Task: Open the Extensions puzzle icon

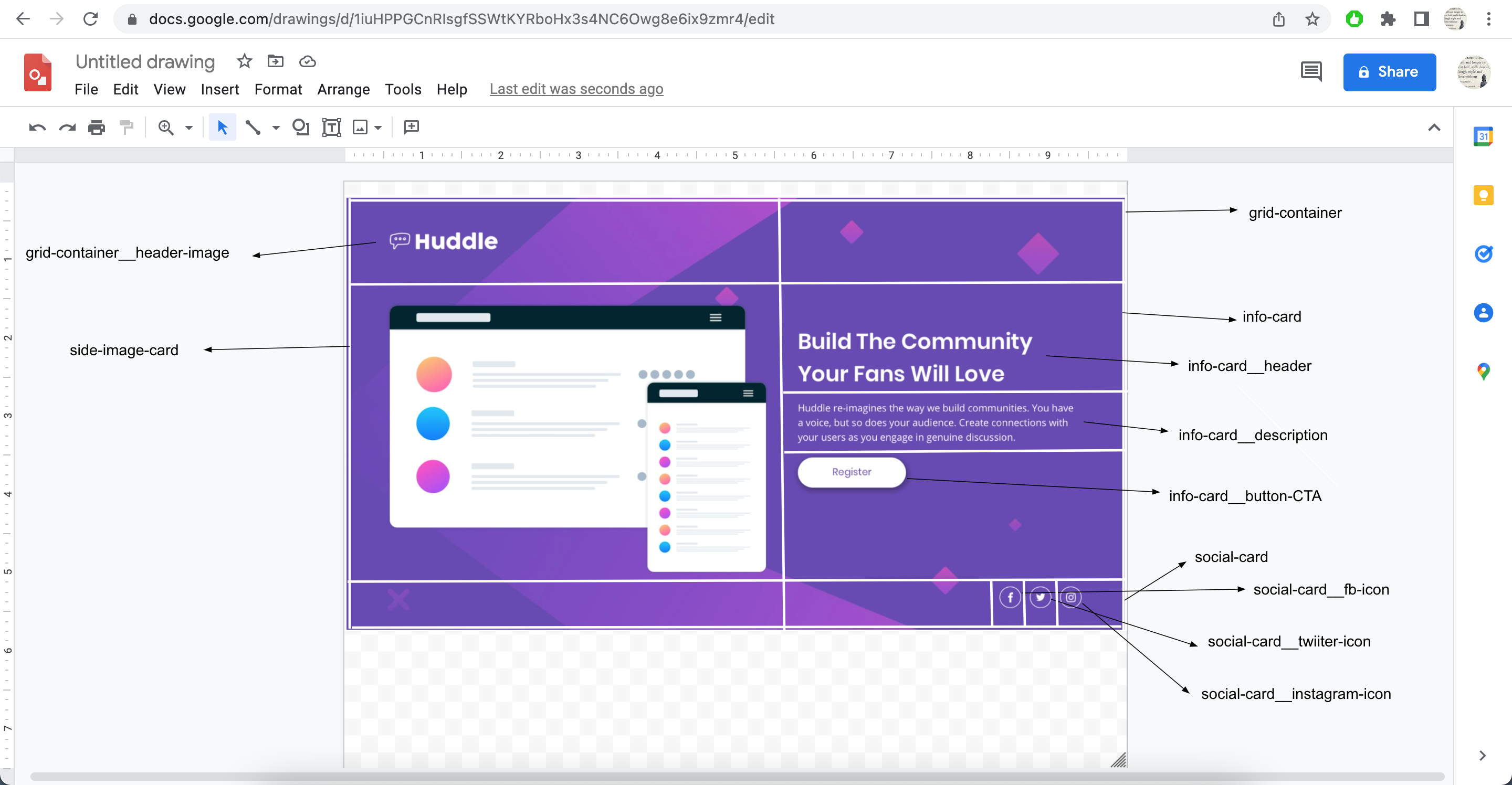Action: click(1388, 19)
